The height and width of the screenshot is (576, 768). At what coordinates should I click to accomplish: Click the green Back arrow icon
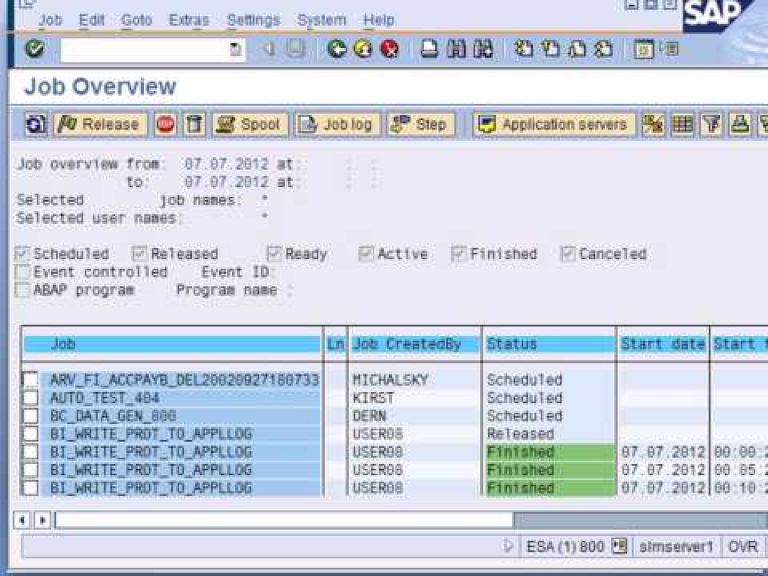pos(337,48)
